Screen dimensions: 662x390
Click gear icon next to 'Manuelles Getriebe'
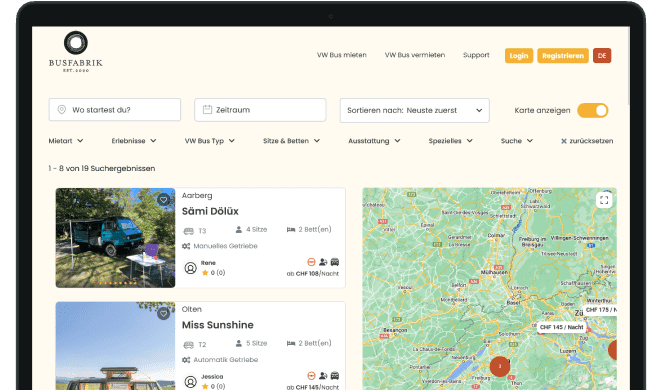186,246
